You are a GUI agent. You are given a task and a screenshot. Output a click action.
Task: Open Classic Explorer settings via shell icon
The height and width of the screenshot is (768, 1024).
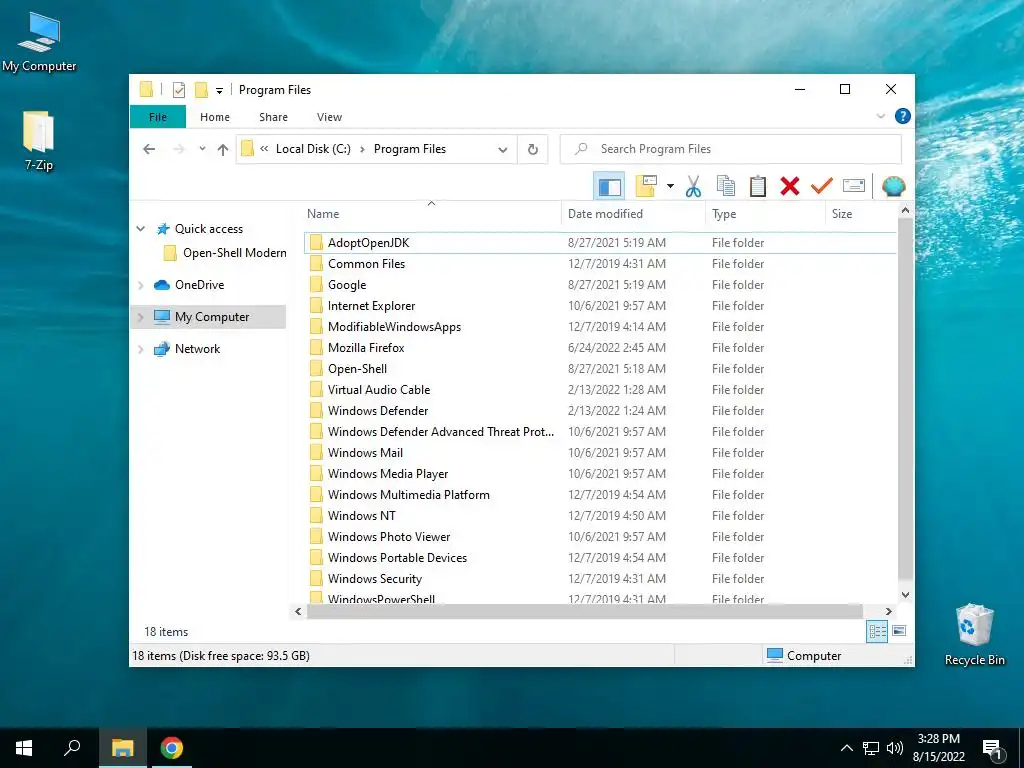(x=893, y=187)
